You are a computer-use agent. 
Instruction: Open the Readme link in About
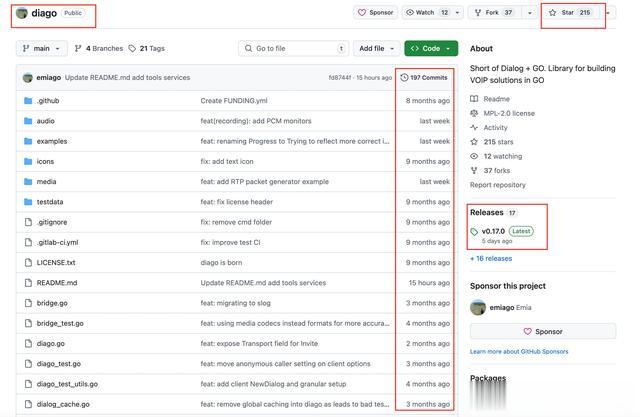tap(496, 99)
